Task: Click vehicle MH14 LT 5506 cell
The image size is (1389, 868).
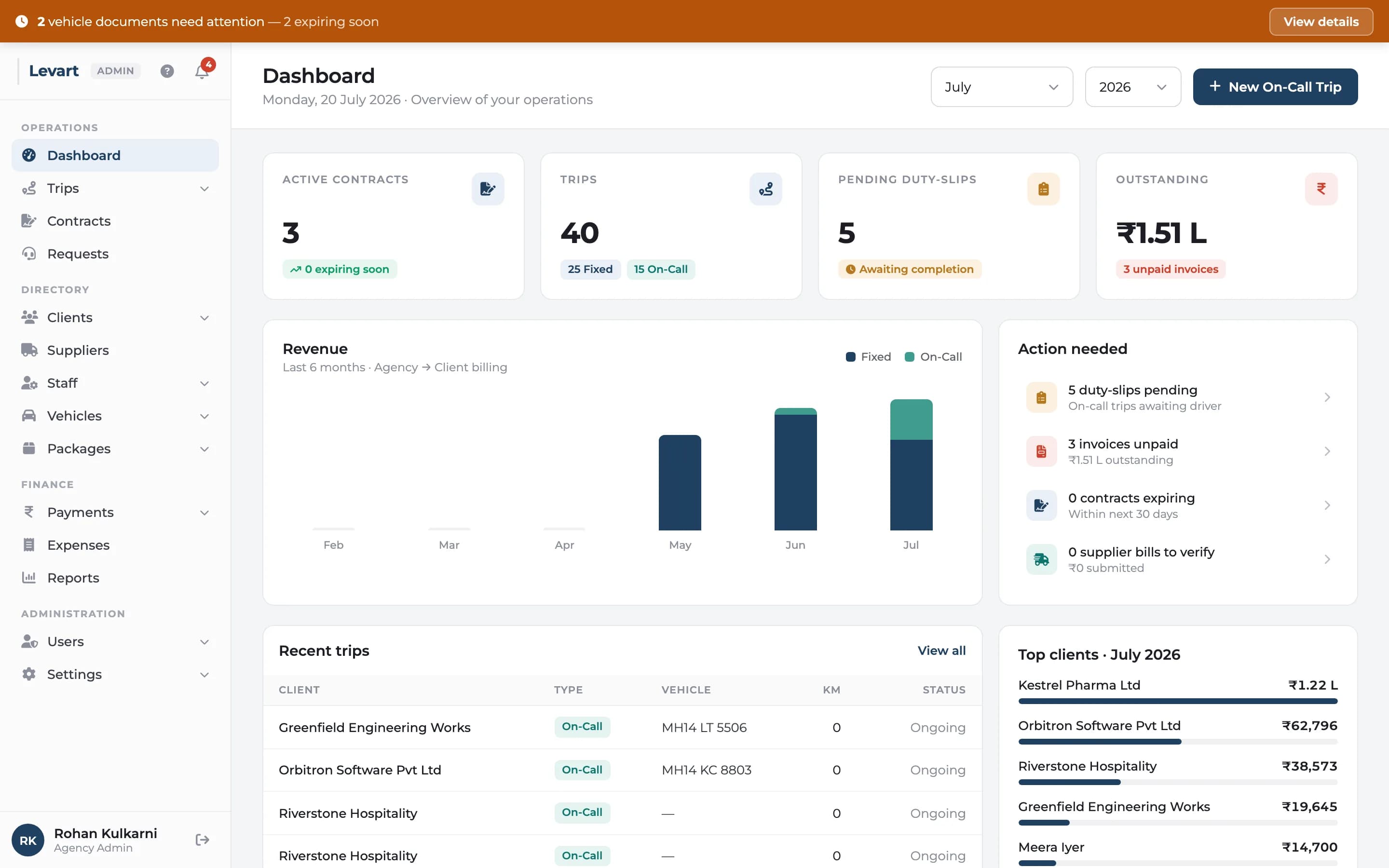Action: click(704, 727)
